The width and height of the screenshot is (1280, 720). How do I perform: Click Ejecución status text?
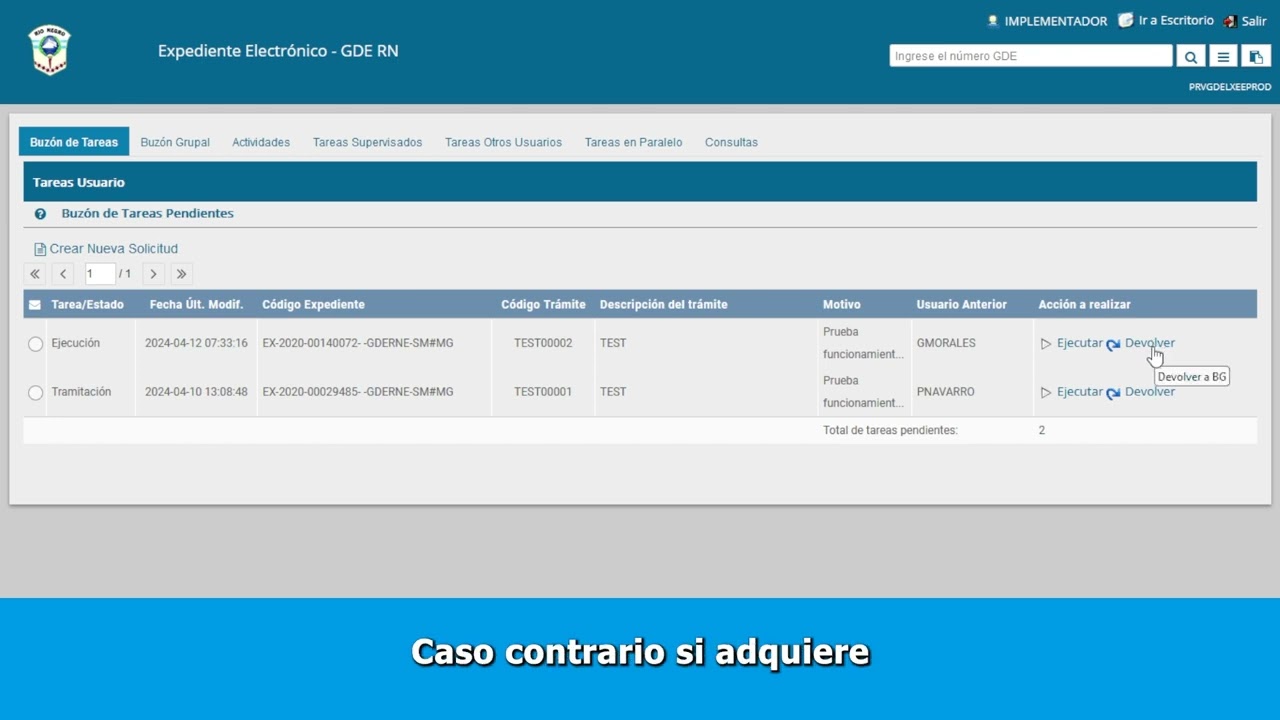(x=76, y=343)
